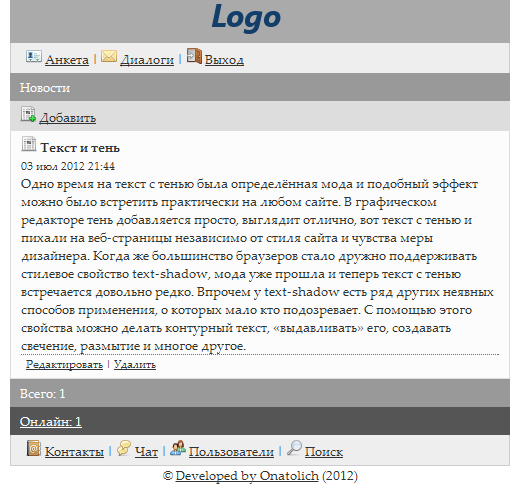This screenshot has height=487, width=520.
Task: Click the envelope icon beside Диалоги
Action: [109, 56]
